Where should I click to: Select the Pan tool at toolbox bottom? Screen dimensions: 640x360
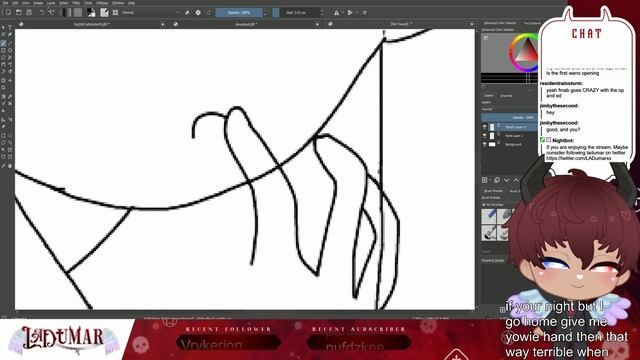[x=10, y=166]
